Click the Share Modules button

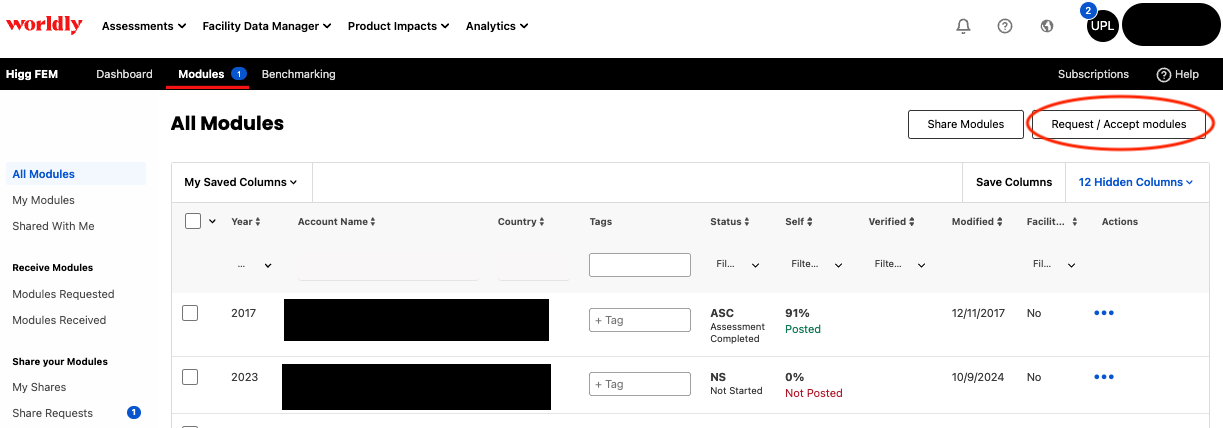coord(965,124)
